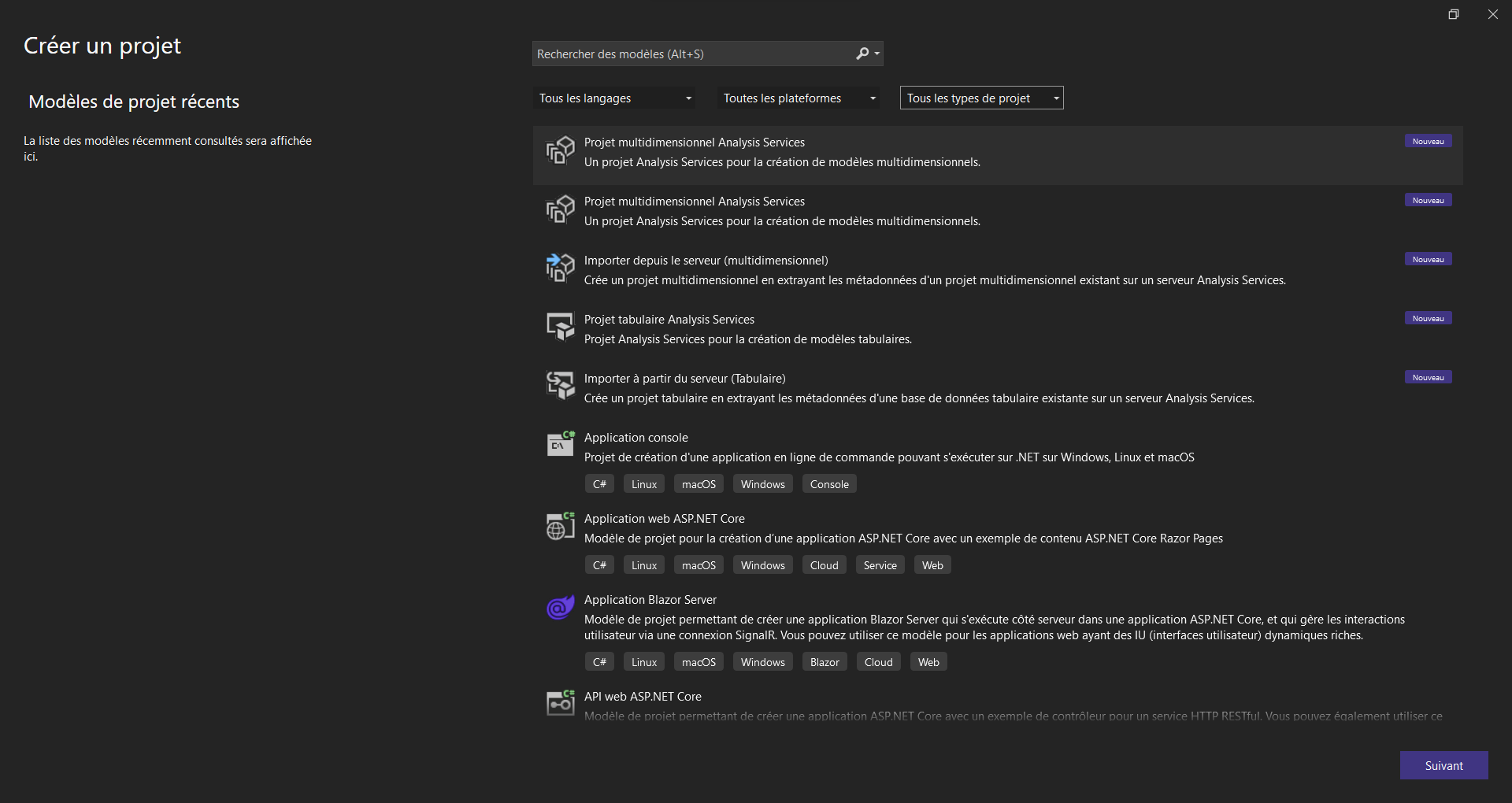
Task: Click the Web tag under Application web ASP.NET Core
Action: [x=932, y=565]
